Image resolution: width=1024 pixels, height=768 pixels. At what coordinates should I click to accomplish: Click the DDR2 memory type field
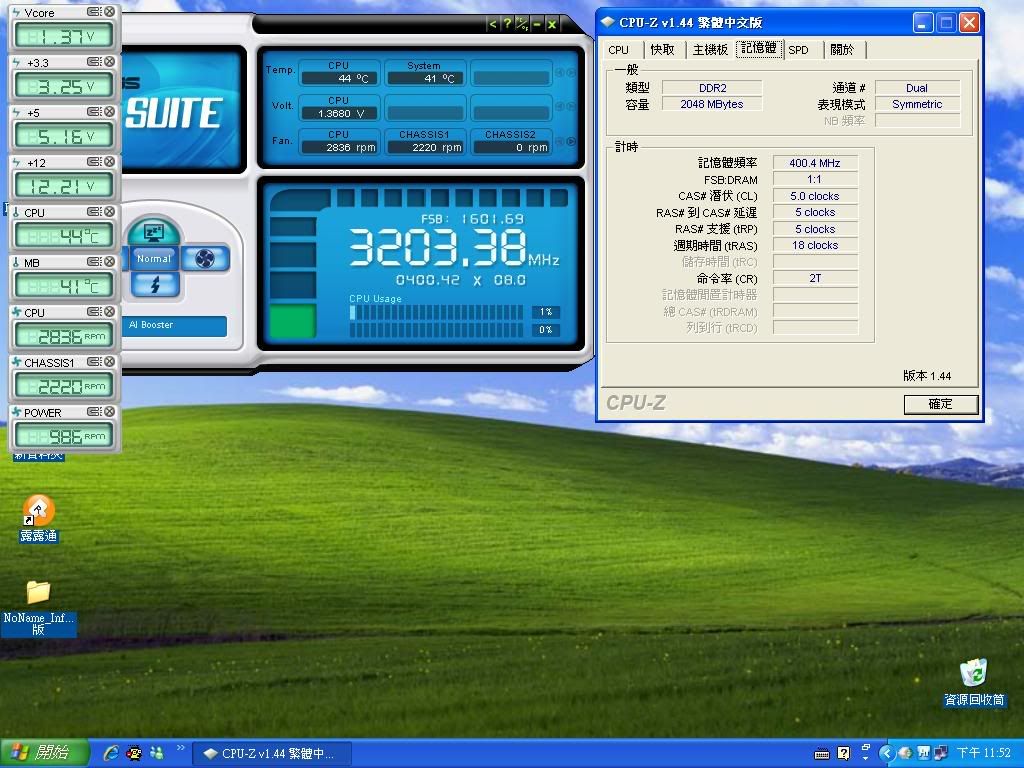click(x=712, y=88)
